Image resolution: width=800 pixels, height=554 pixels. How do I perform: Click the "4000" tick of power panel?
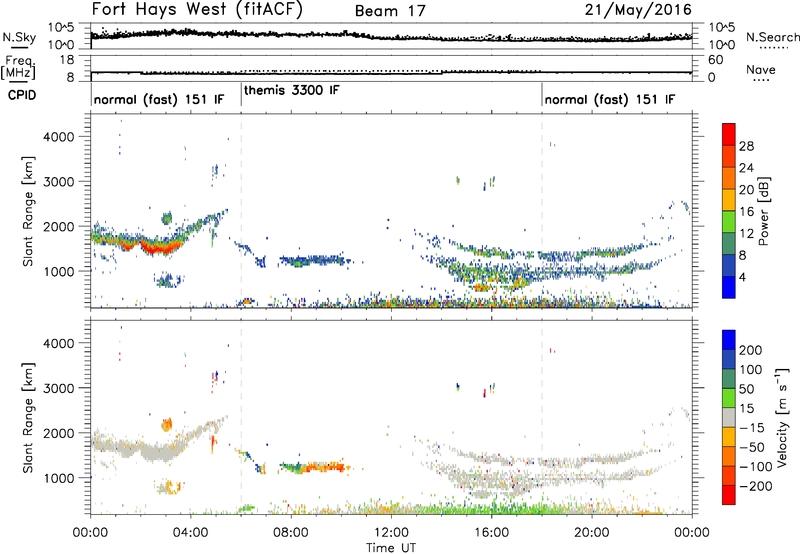click(58, 137)
